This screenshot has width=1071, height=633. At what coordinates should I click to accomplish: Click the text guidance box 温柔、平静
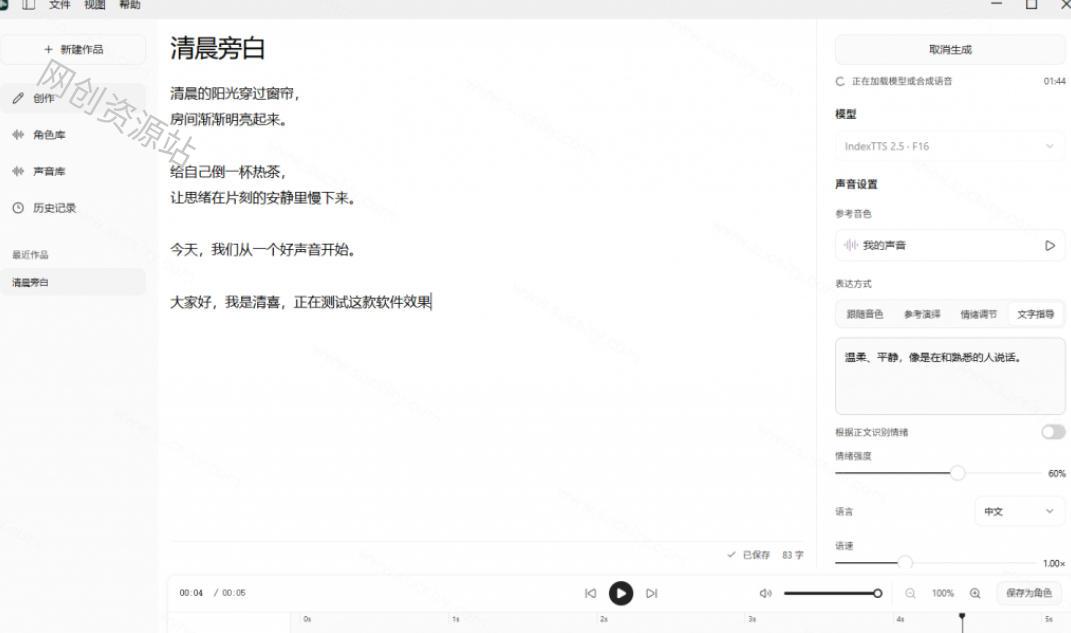coord(949,376)
